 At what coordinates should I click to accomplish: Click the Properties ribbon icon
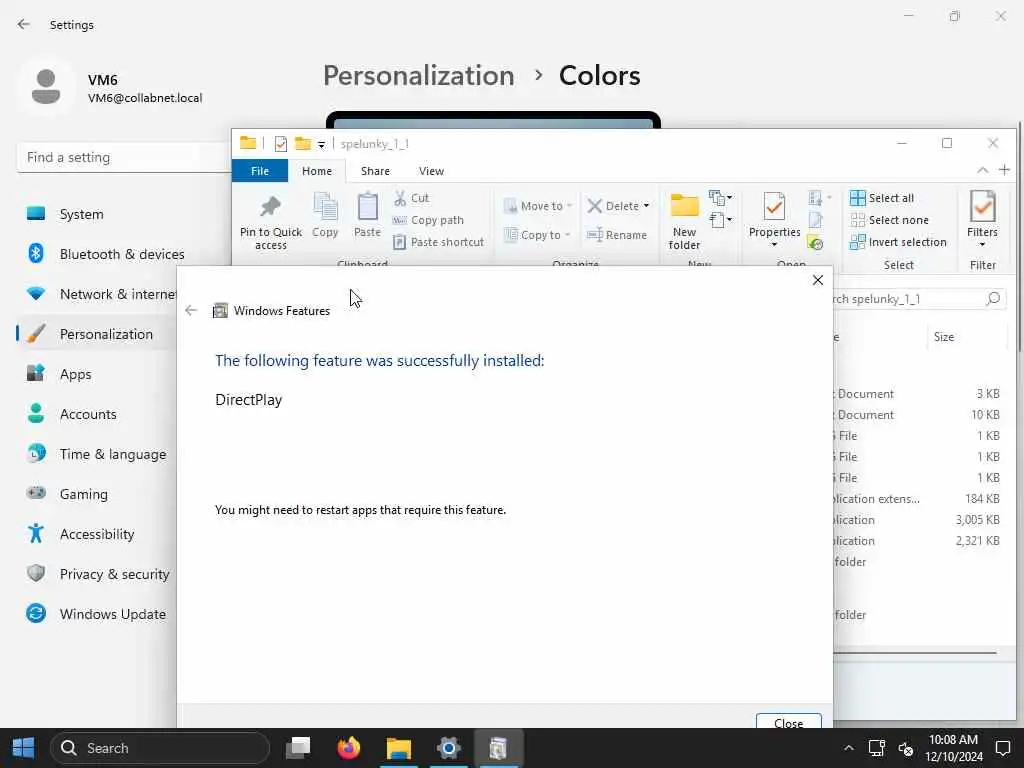[x=775, y=208]
